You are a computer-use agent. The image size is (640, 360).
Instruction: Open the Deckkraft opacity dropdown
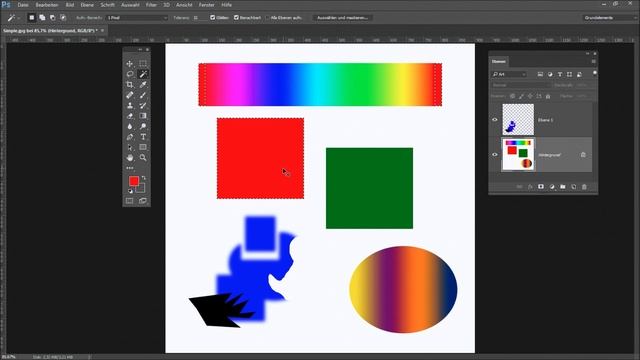pyautogui.click(x=584, y=85)
